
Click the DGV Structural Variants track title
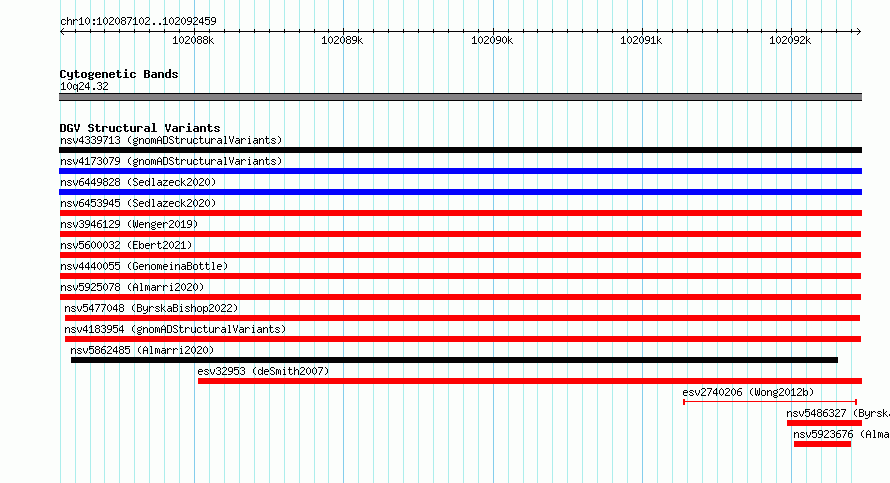[140, 128]
